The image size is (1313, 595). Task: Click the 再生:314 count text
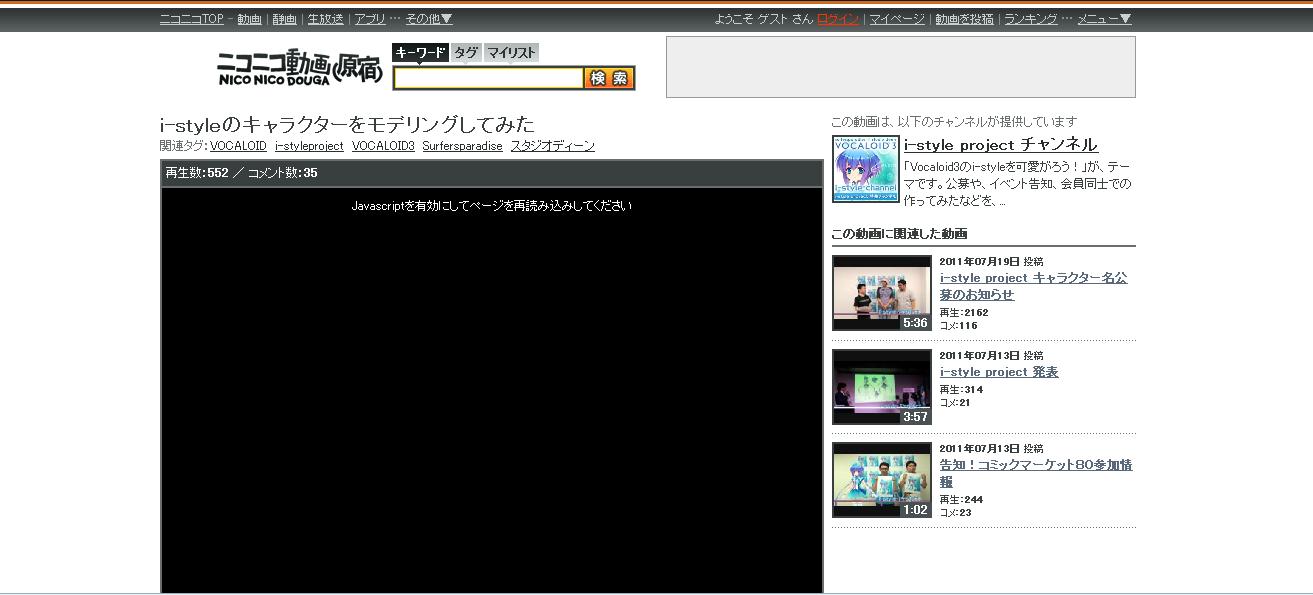961,390
